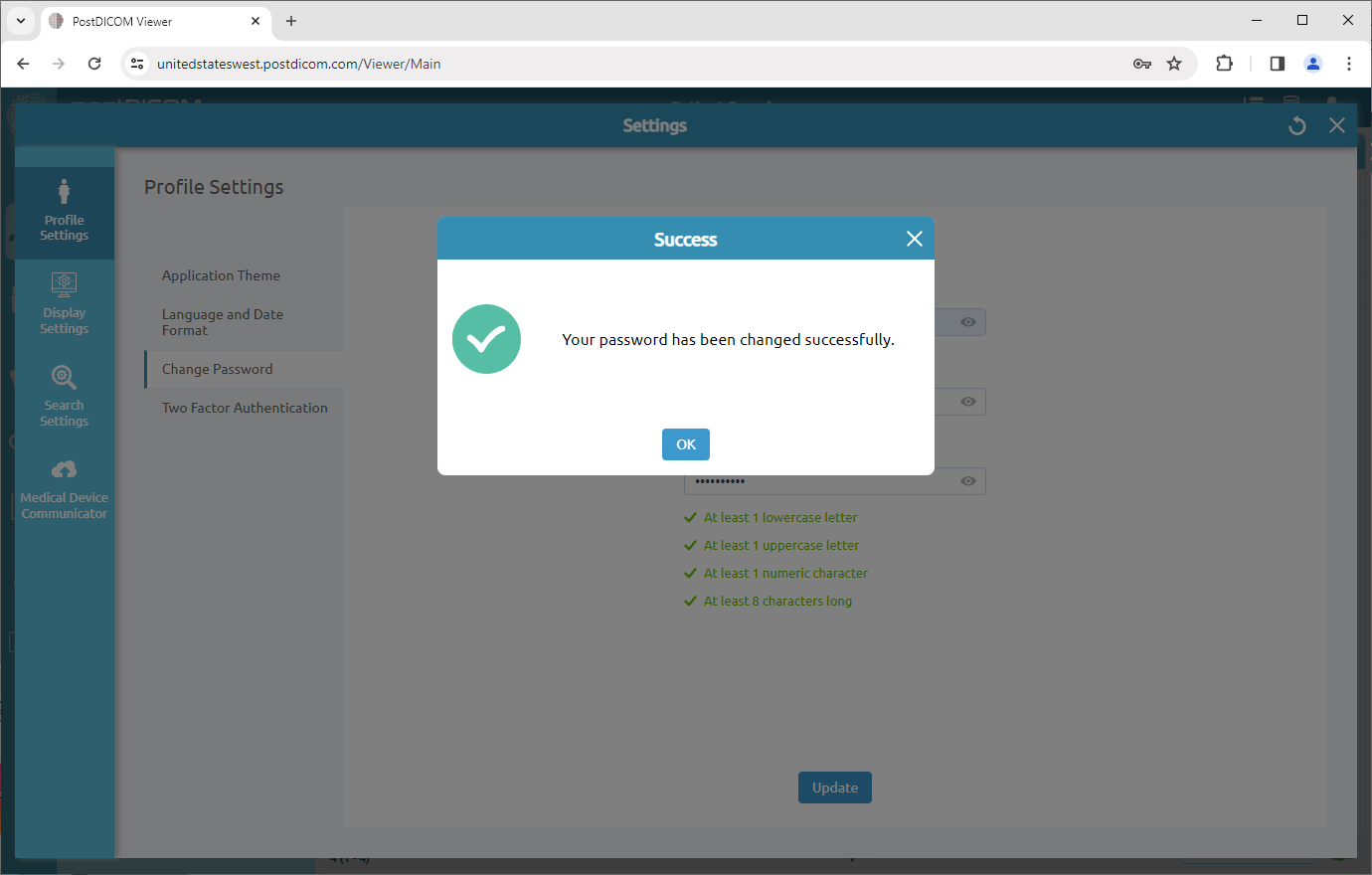The image size is (1372, 875).
Task: Show the new password using its eye icon
Action: pyautogui.click(x=967, y=401)
